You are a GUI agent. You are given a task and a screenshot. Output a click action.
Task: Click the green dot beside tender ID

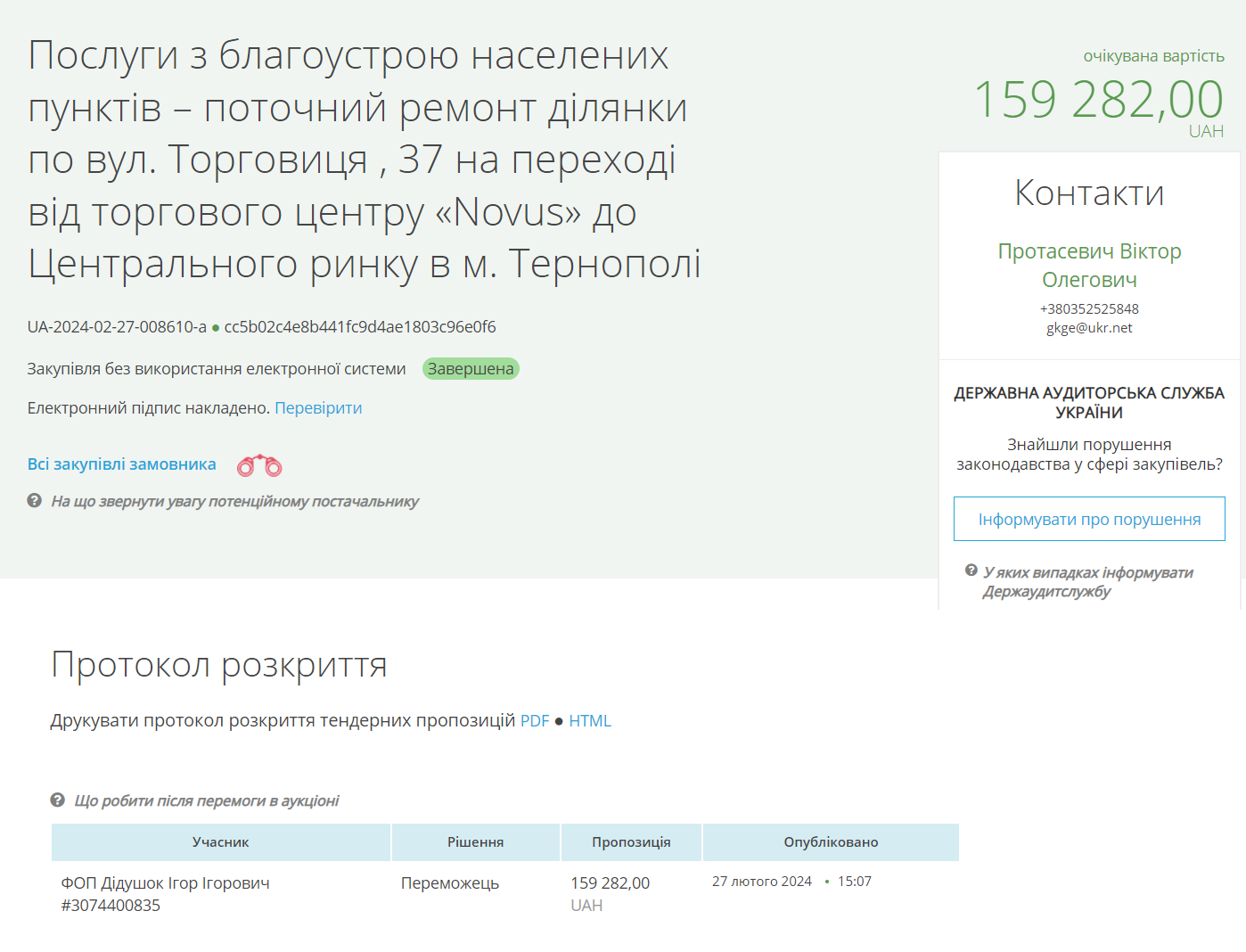coord(215,327)
